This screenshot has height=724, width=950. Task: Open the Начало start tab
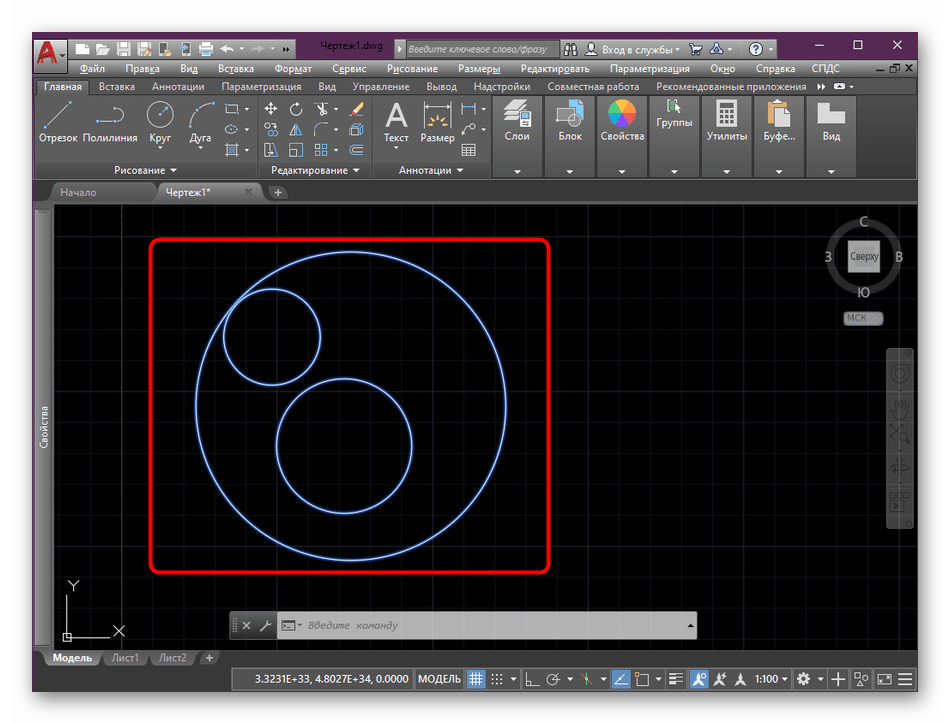click(x=78, y=193)
